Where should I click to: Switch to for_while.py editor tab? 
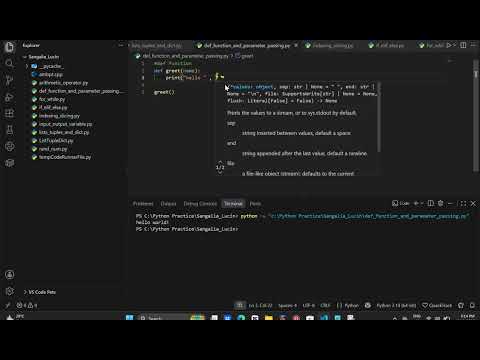[432, 45]
